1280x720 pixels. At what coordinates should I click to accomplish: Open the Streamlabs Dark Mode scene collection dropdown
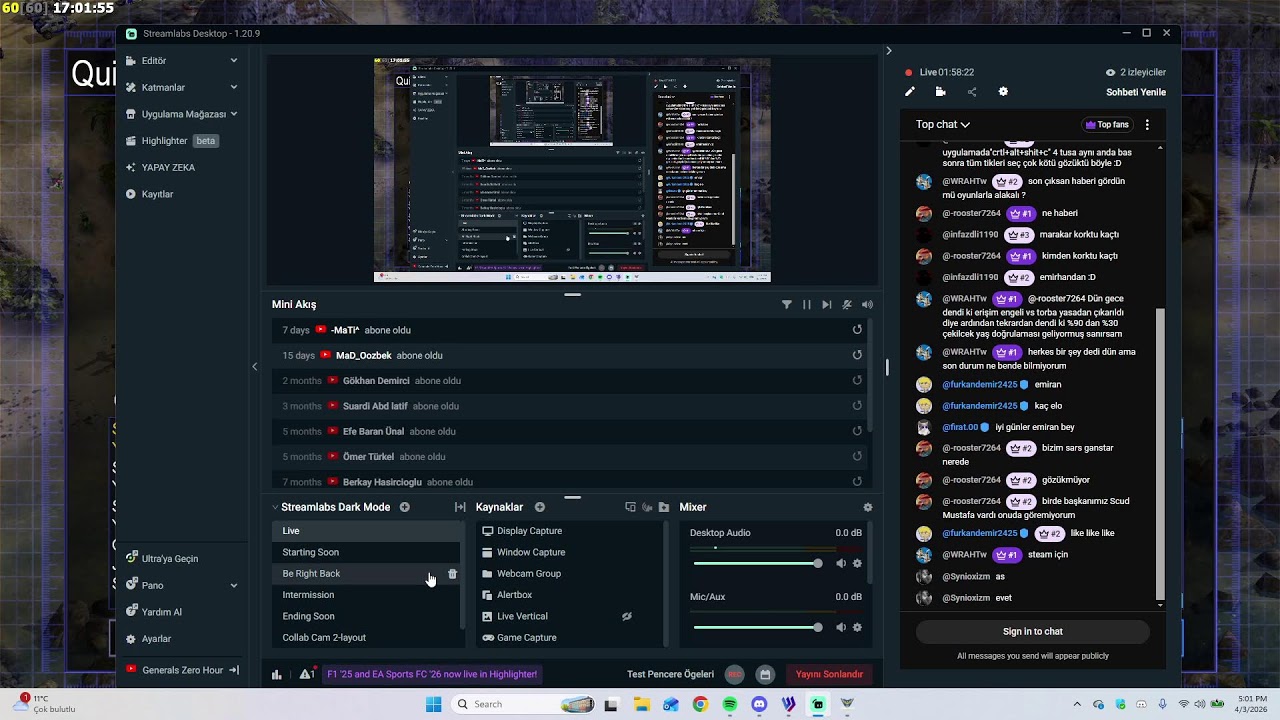tap(331, 507)
